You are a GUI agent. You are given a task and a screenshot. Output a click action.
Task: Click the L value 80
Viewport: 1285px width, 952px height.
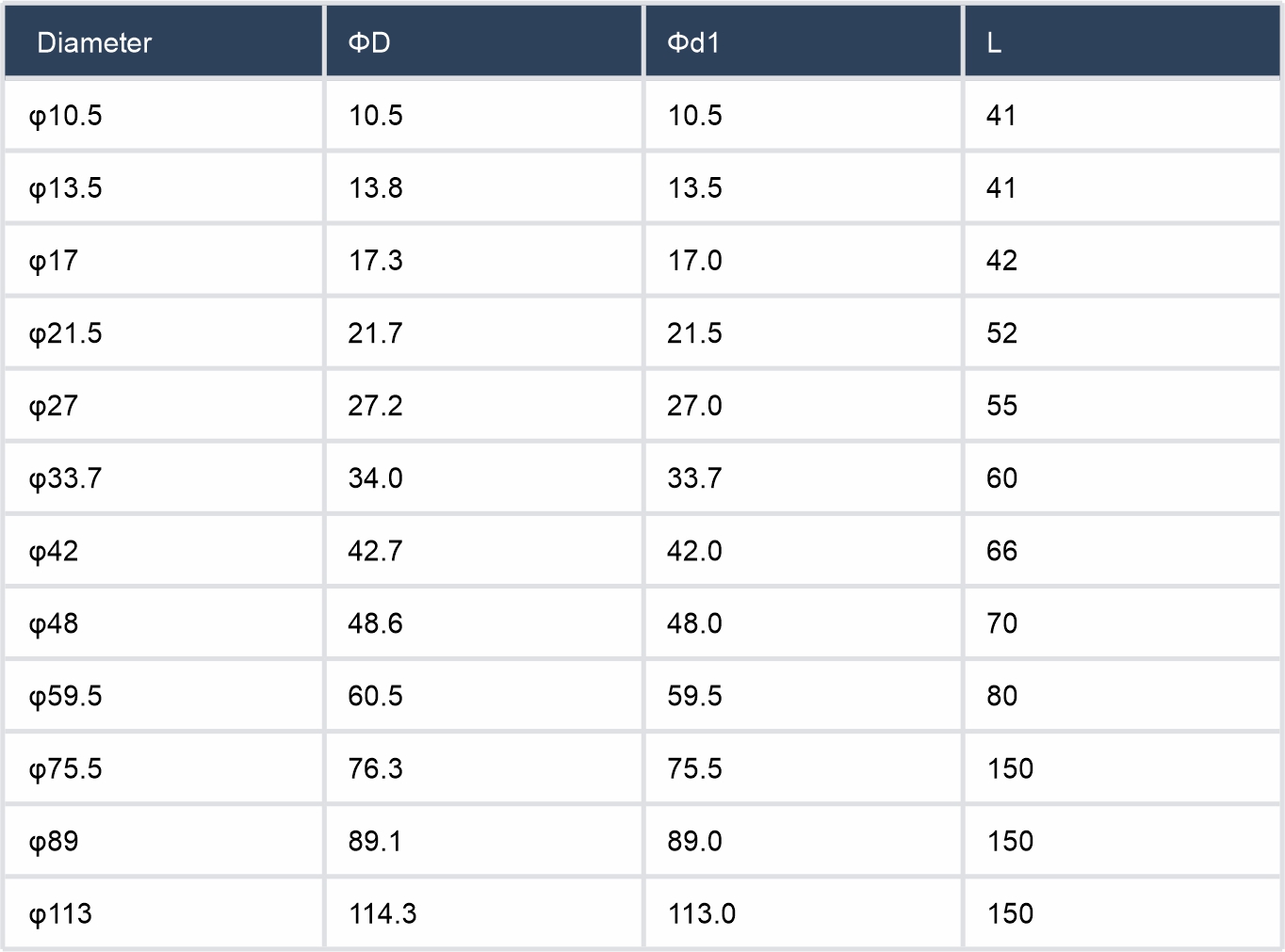point(1001,696)
